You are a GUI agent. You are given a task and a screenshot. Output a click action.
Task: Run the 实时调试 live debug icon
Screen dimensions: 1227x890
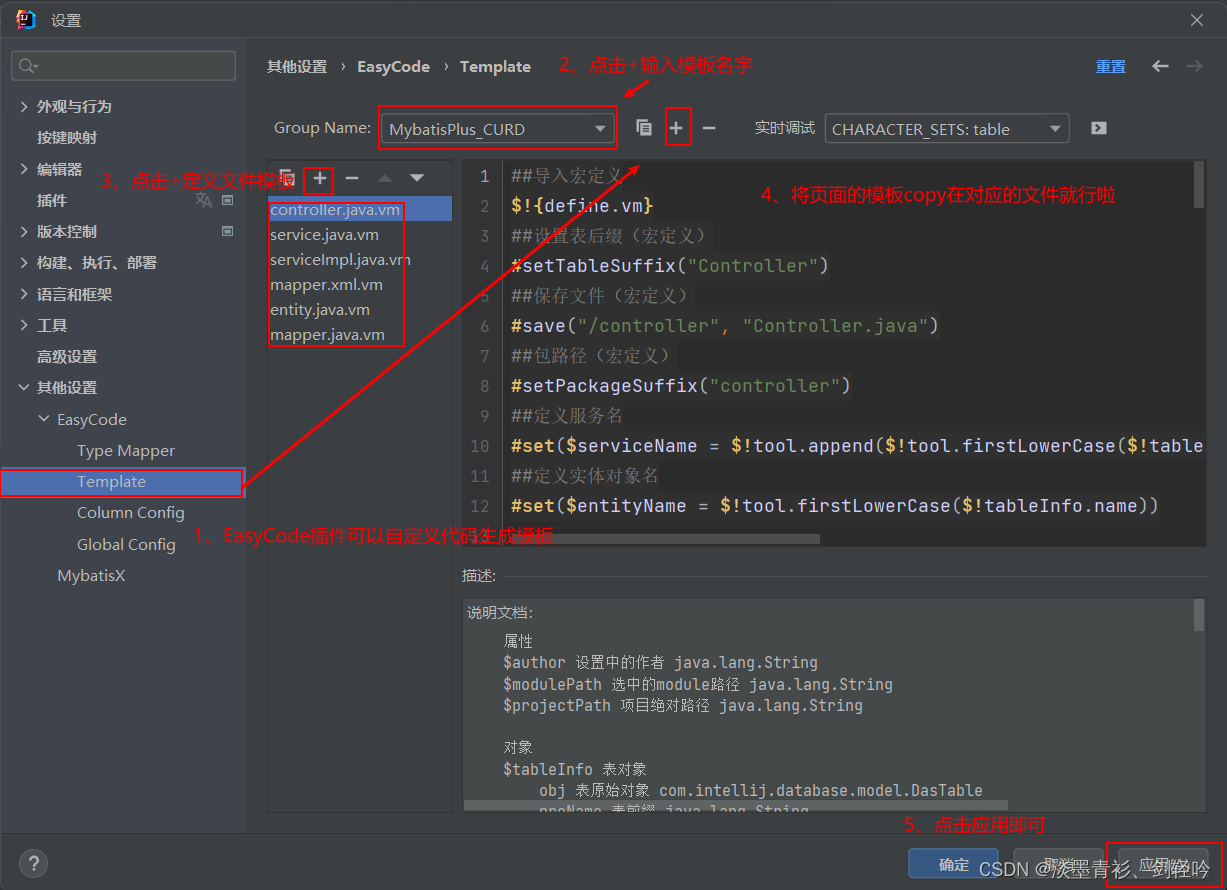(x=1098, y=128)
